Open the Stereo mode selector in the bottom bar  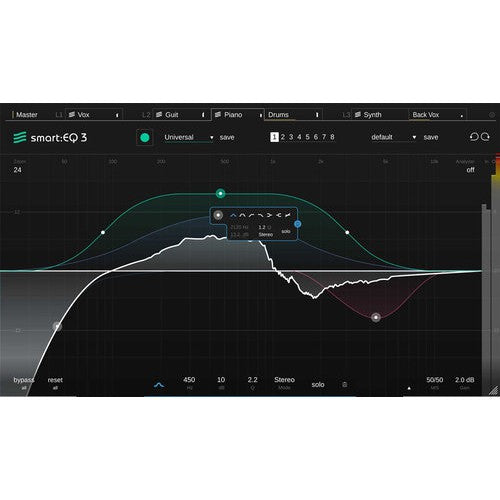[x=284, y=383]
